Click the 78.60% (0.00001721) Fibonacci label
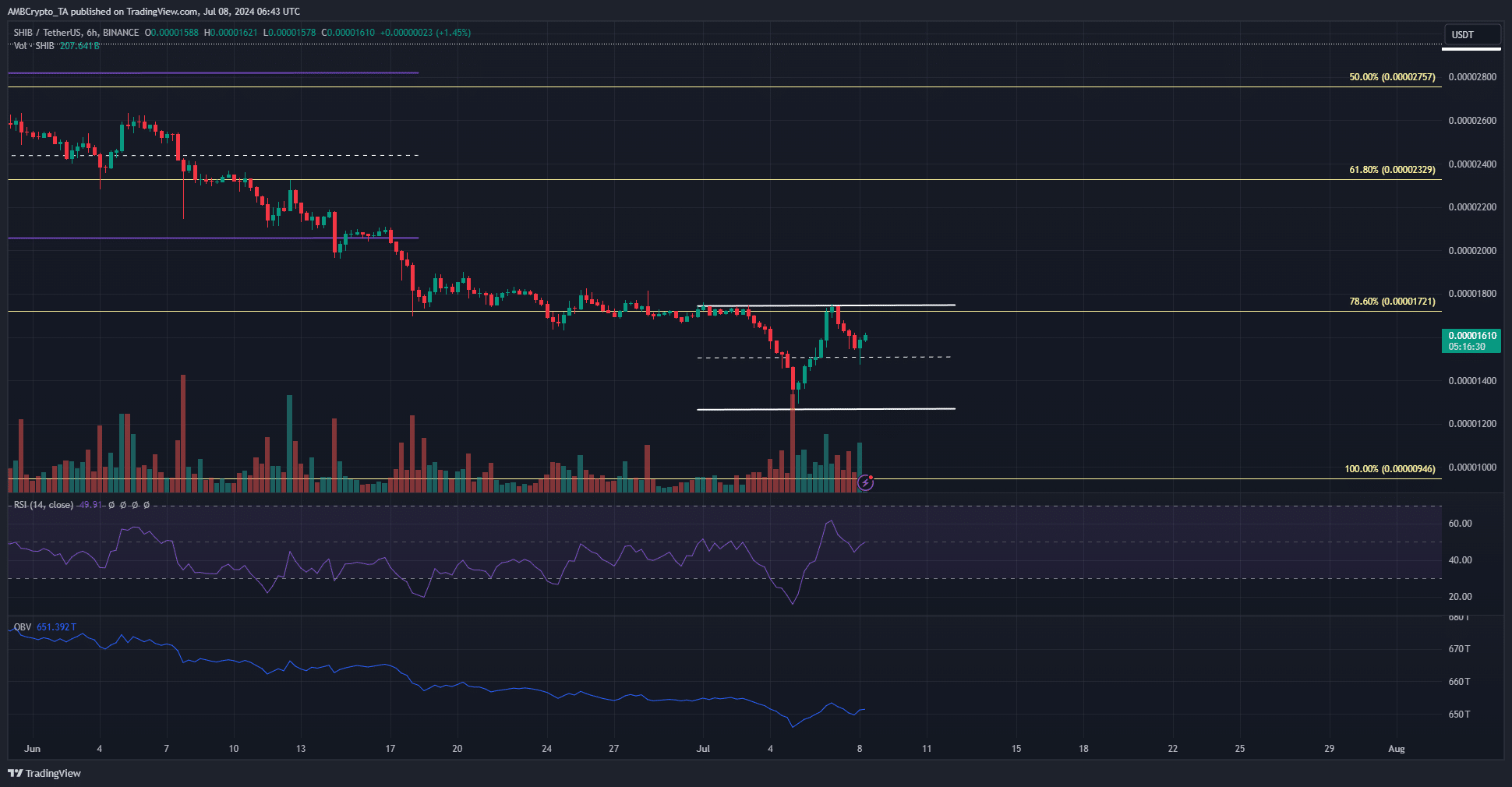Image resolution: width=1512 pixels, height=787 pixels. pos(1392,302)
